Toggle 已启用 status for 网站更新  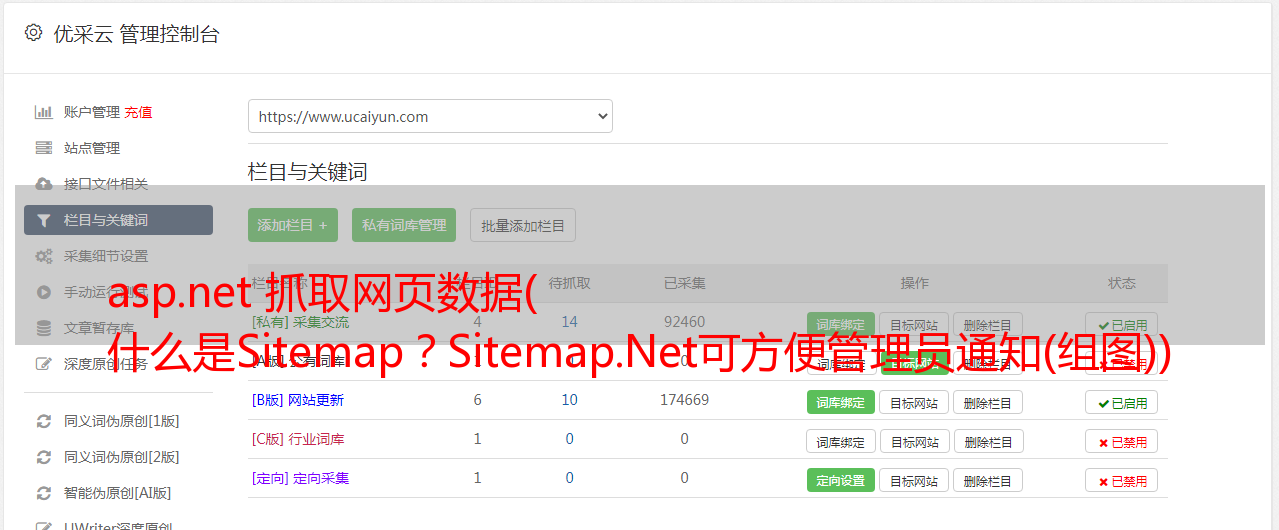point(1122,402)
